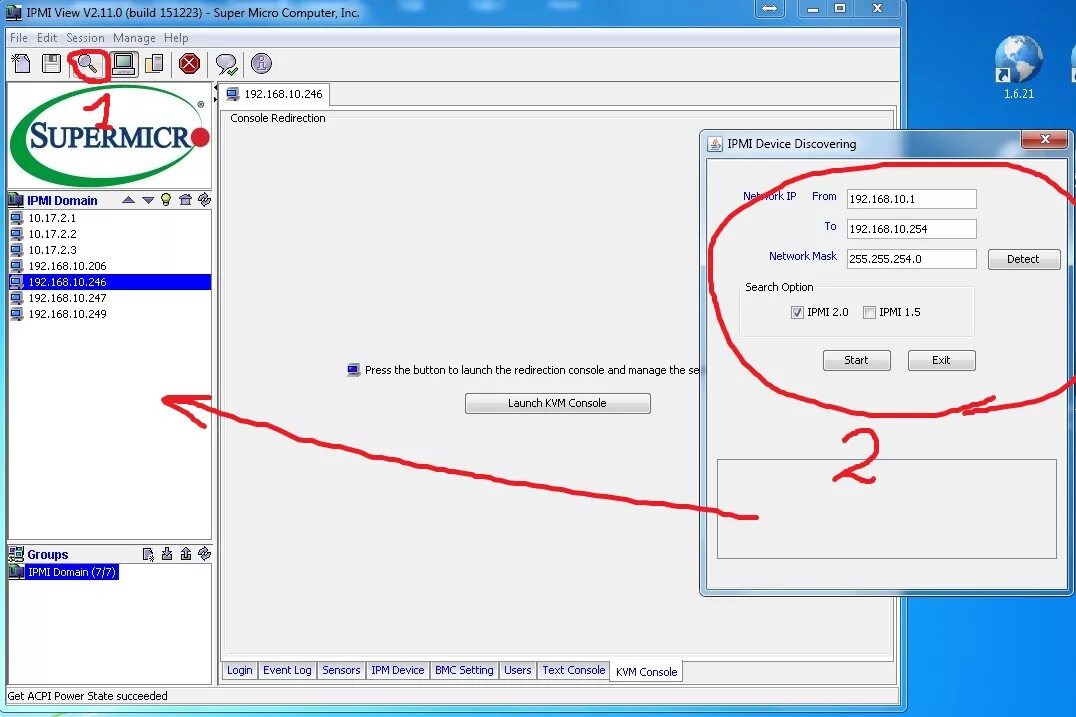Click the up triangle in IPMI Domain header

[x=128, y=200]
